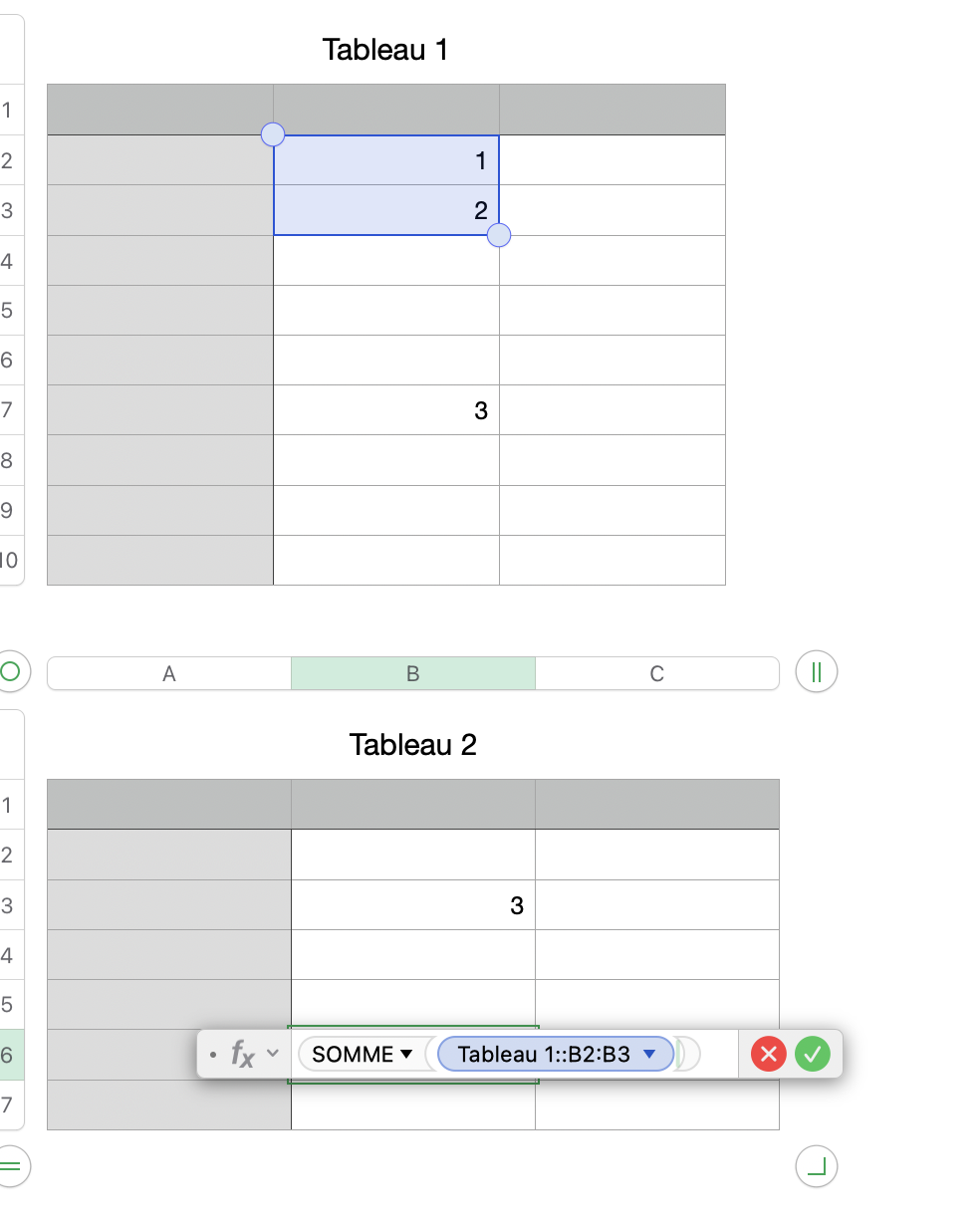Click the add-row handle below Tableau 2
Viewport: 980px width, 1225px height.
coord(10,1164)
